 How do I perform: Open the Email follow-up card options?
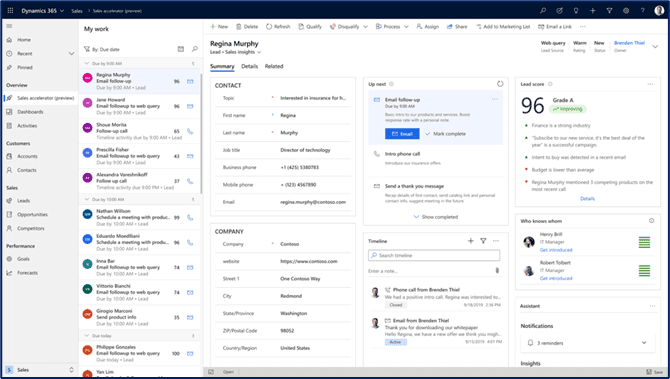494,99
